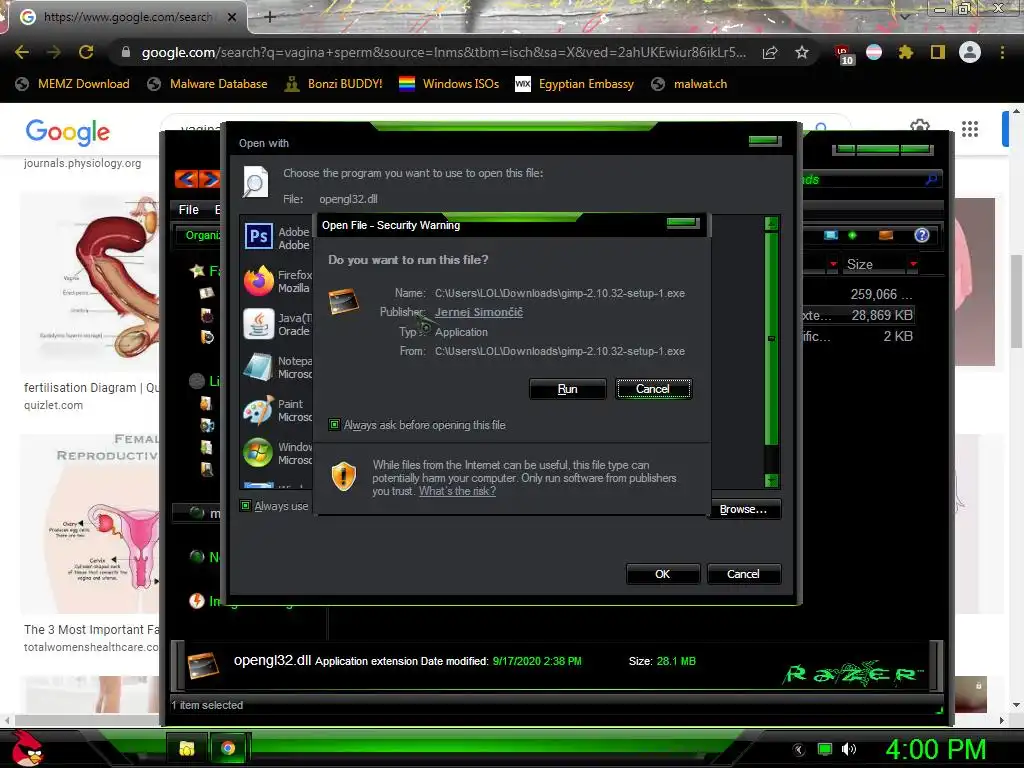Viewport: 1024px width, 768px height.
Task: Open MEMZ Download bookmark
Action: (x=72, y=84)
